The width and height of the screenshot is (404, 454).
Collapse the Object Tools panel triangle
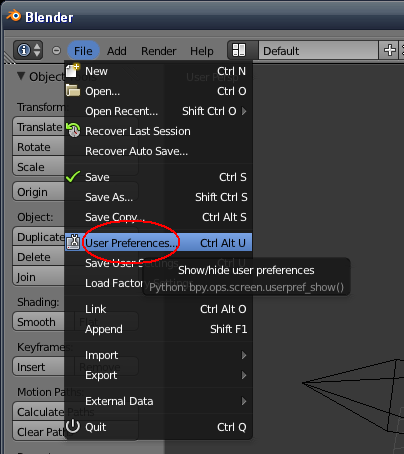[21, 76]
